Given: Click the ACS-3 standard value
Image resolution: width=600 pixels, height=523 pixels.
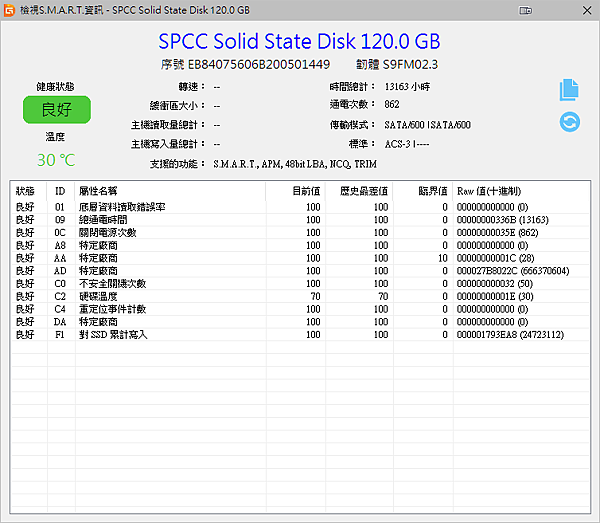Looking at the screenshot, I should (x=407, y=144).
